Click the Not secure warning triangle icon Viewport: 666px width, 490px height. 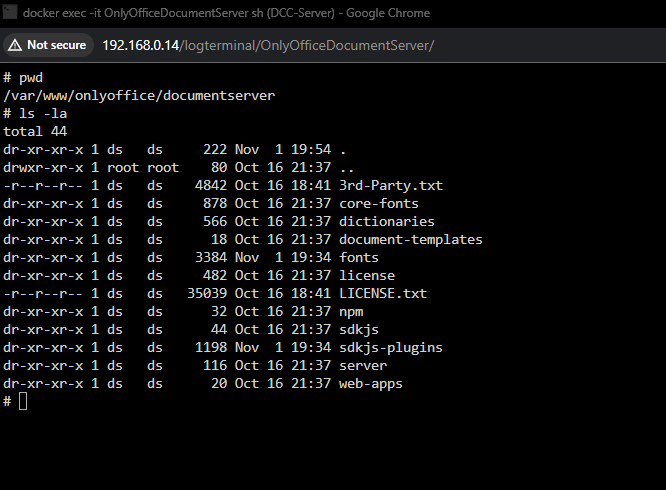(15, 45)
